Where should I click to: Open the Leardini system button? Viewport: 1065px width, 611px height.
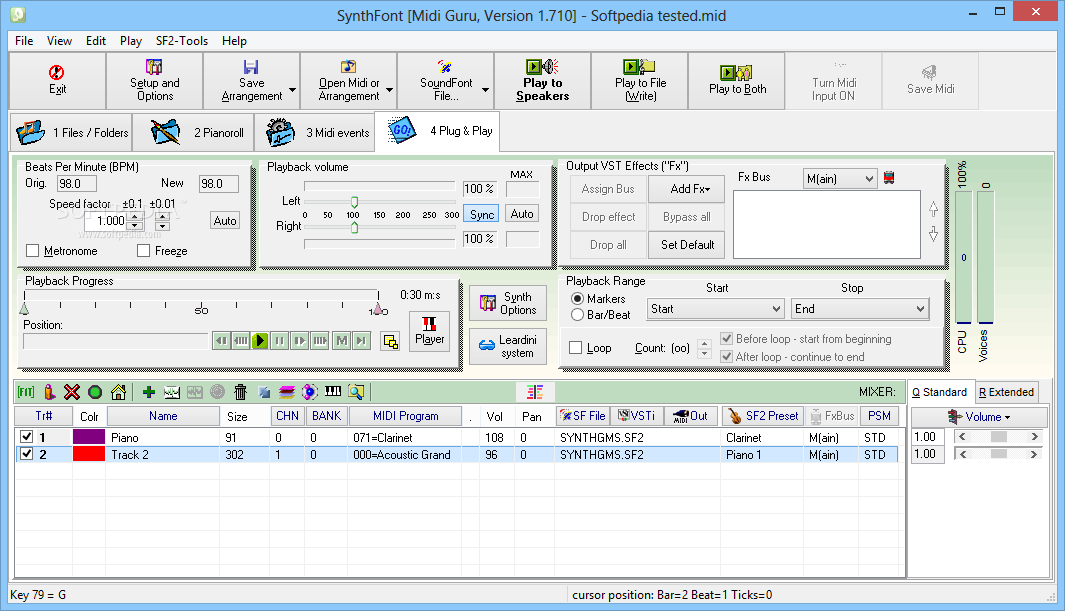508,346
